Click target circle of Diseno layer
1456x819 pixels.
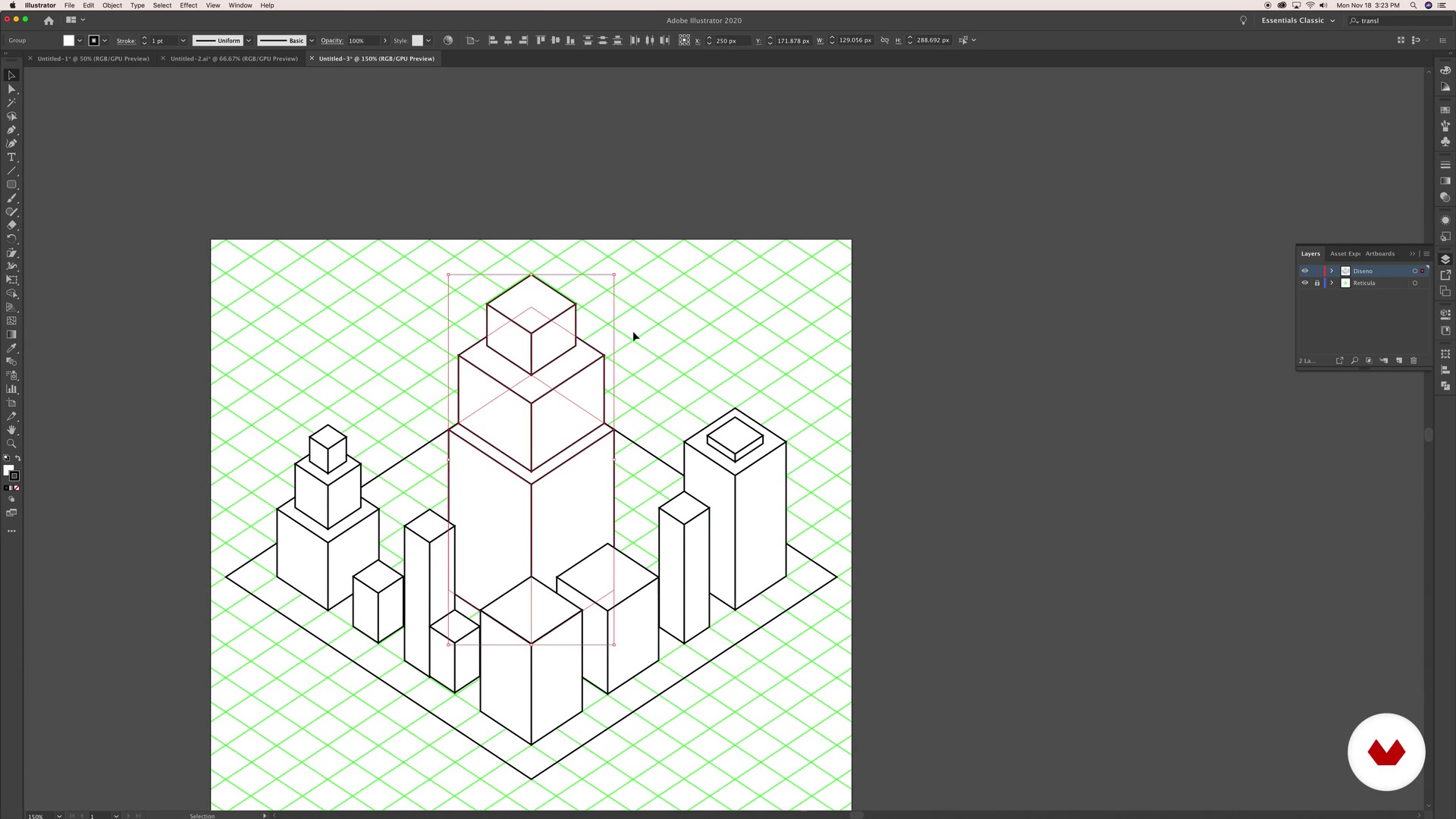1415,271
